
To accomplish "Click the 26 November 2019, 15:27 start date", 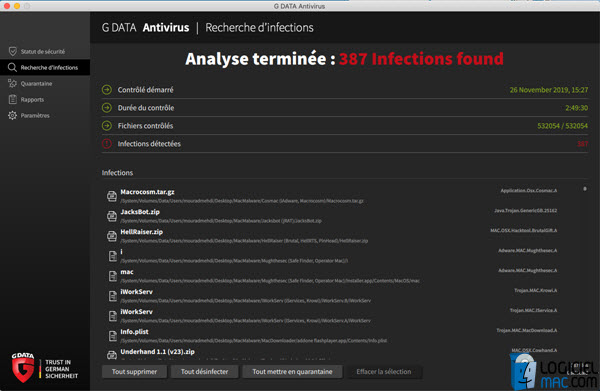I will 548,90.
